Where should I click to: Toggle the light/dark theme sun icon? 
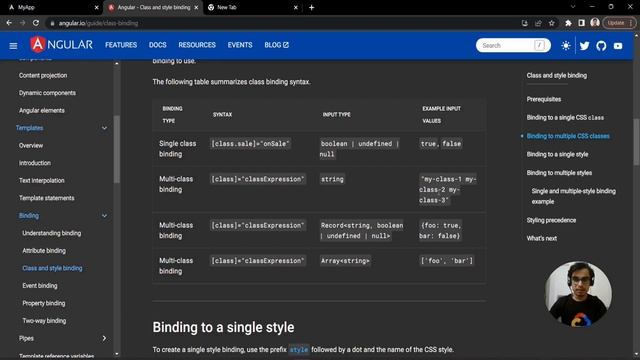pos(566,46)
